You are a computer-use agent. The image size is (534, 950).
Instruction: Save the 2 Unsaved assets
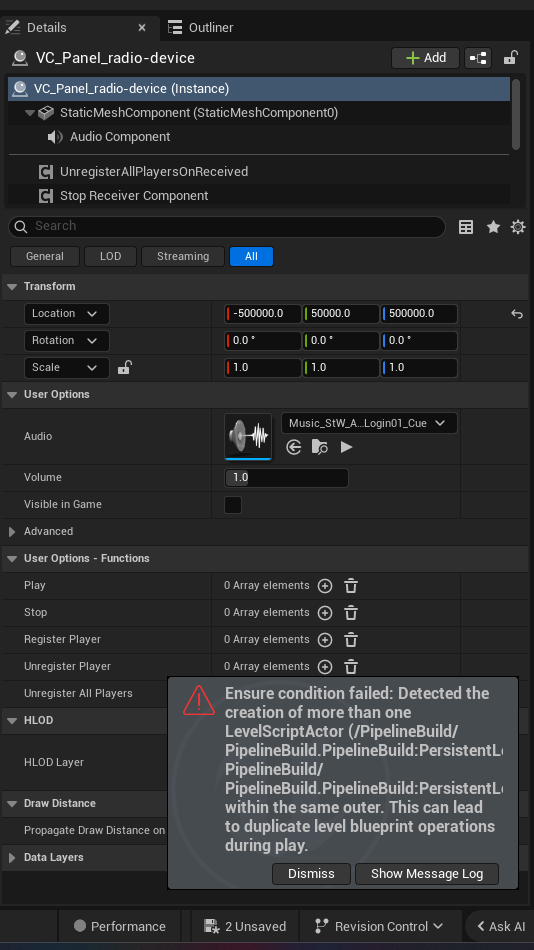point(245,926)
